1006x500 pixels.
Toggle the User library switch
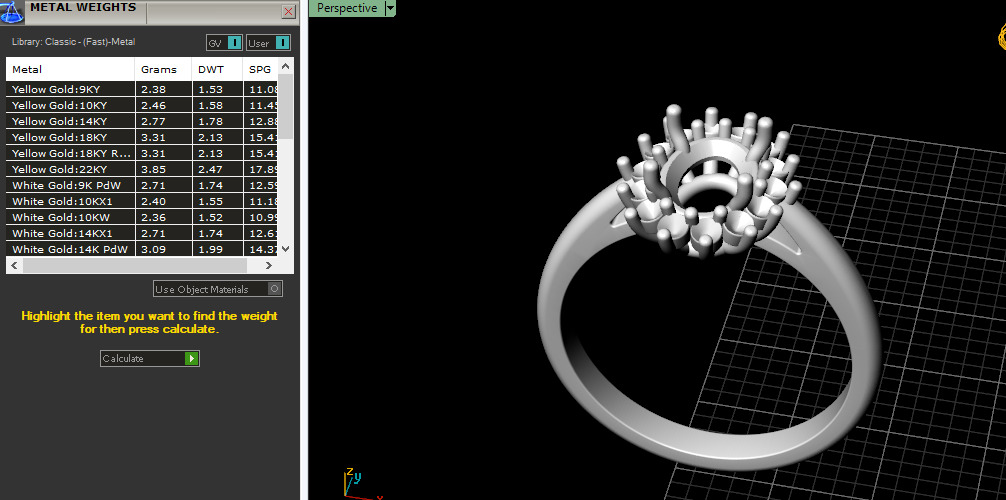268,43
